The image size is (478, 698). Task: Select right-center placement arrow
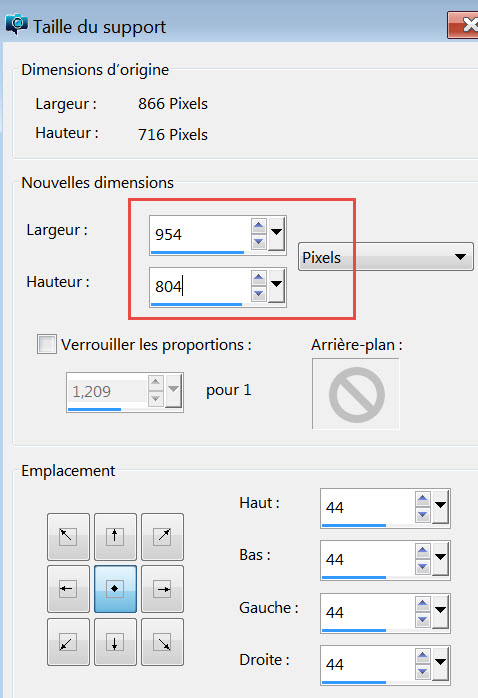(162, 589)
